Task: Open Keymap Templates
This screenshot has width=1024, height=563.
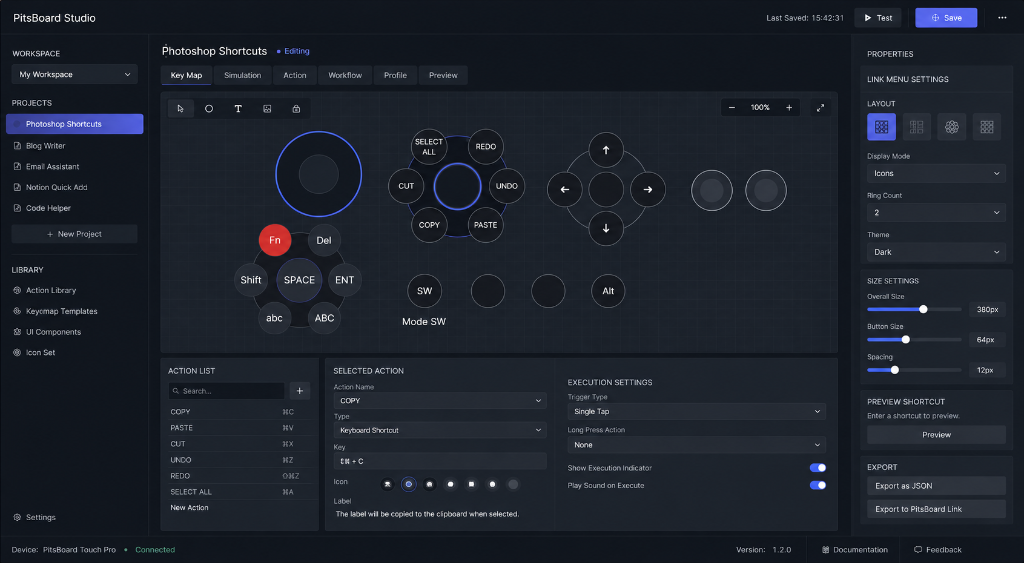Action: coord(55,311)
